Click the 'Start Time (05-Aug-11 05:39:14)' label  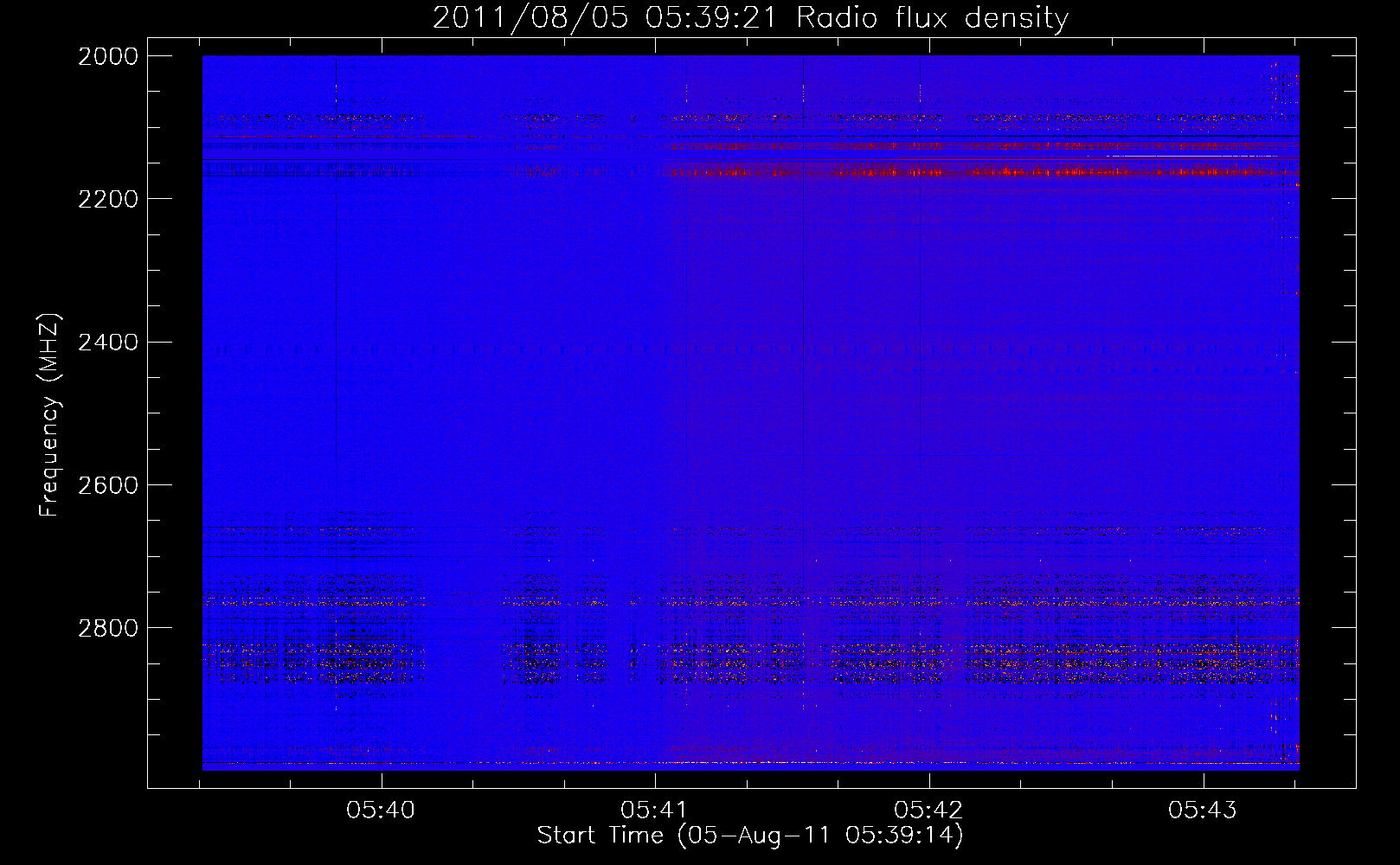(750, 836)
